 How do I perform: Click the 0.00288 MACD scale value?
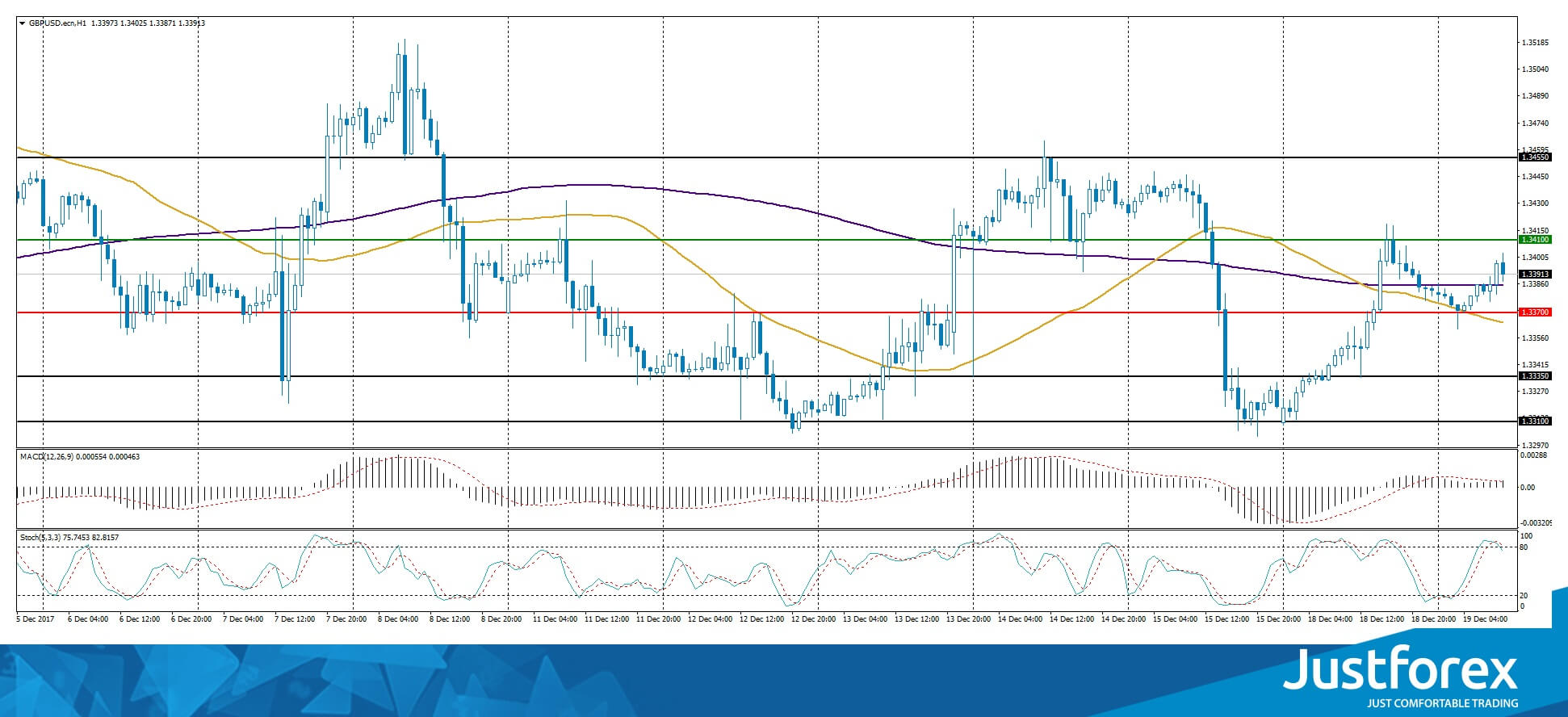coord(1533,456)
